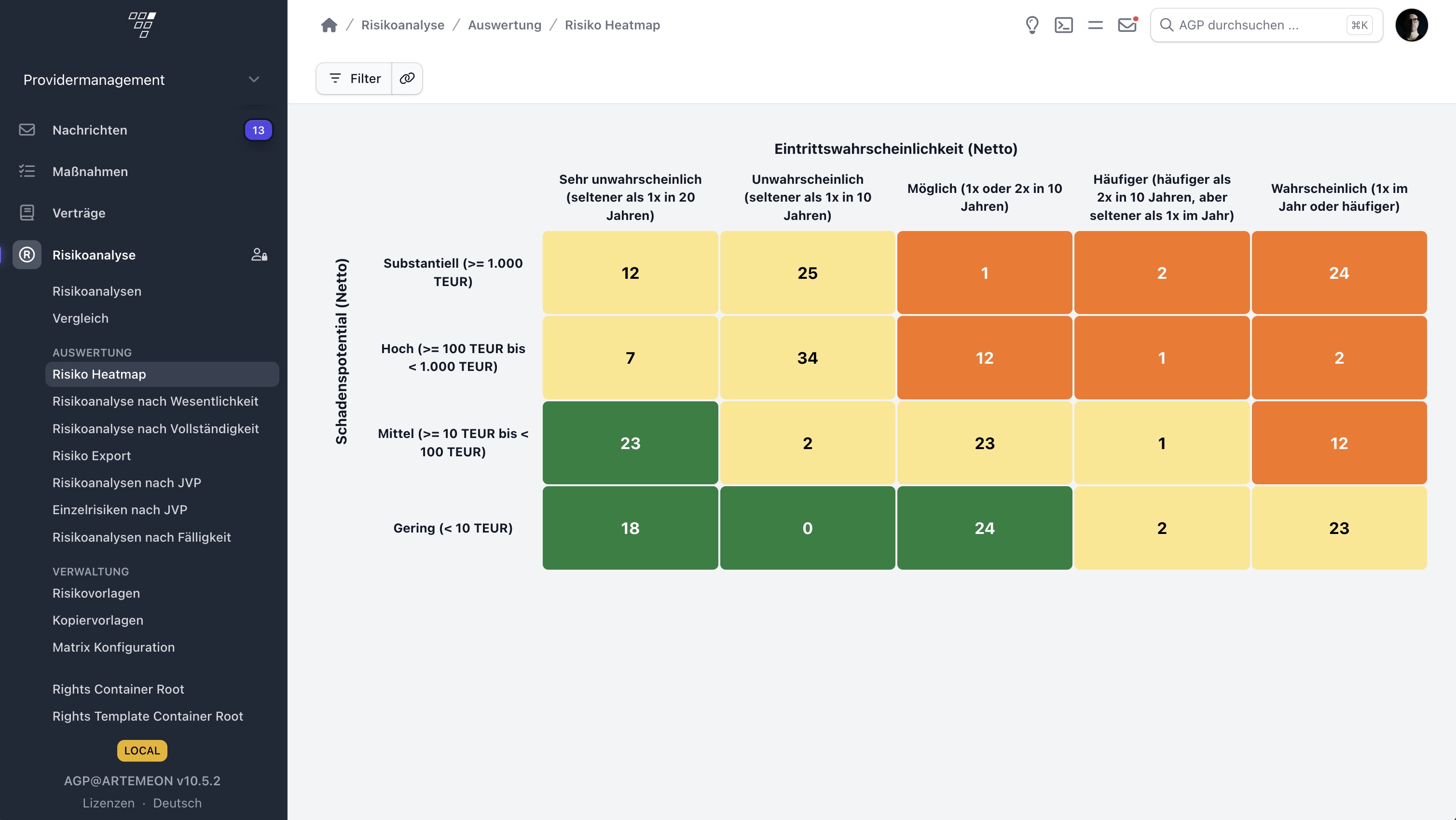Collapse the Risikoanalyse sidebar section

(94, 255)
